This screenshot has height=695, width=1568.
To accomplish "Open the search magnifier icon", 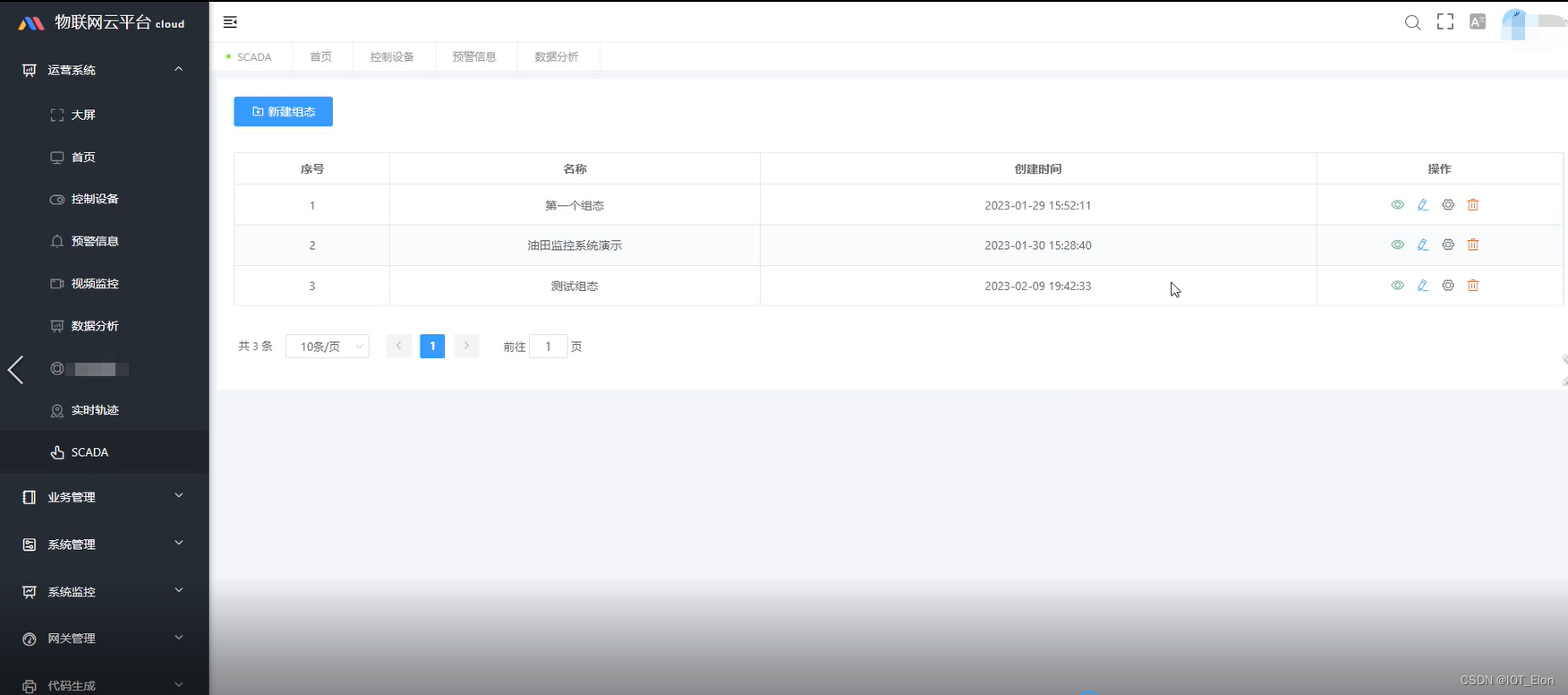I will coord(1412,22).
